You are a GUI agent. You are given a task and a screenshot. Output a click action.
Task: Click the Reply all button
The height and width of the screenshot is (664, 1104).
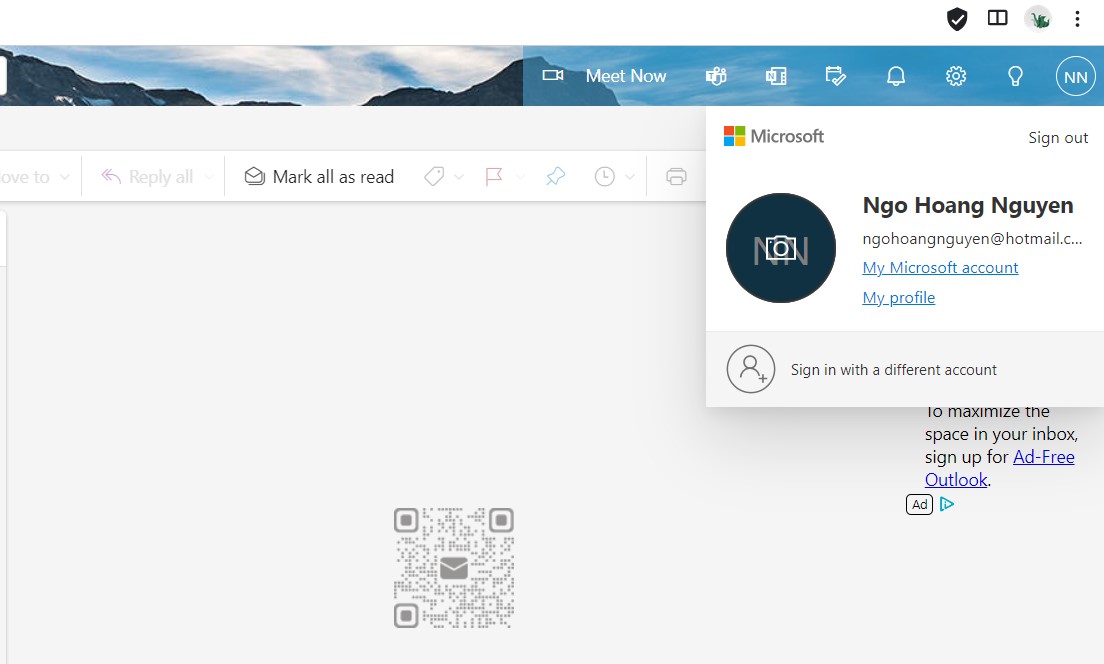click(x=147, y=177)
